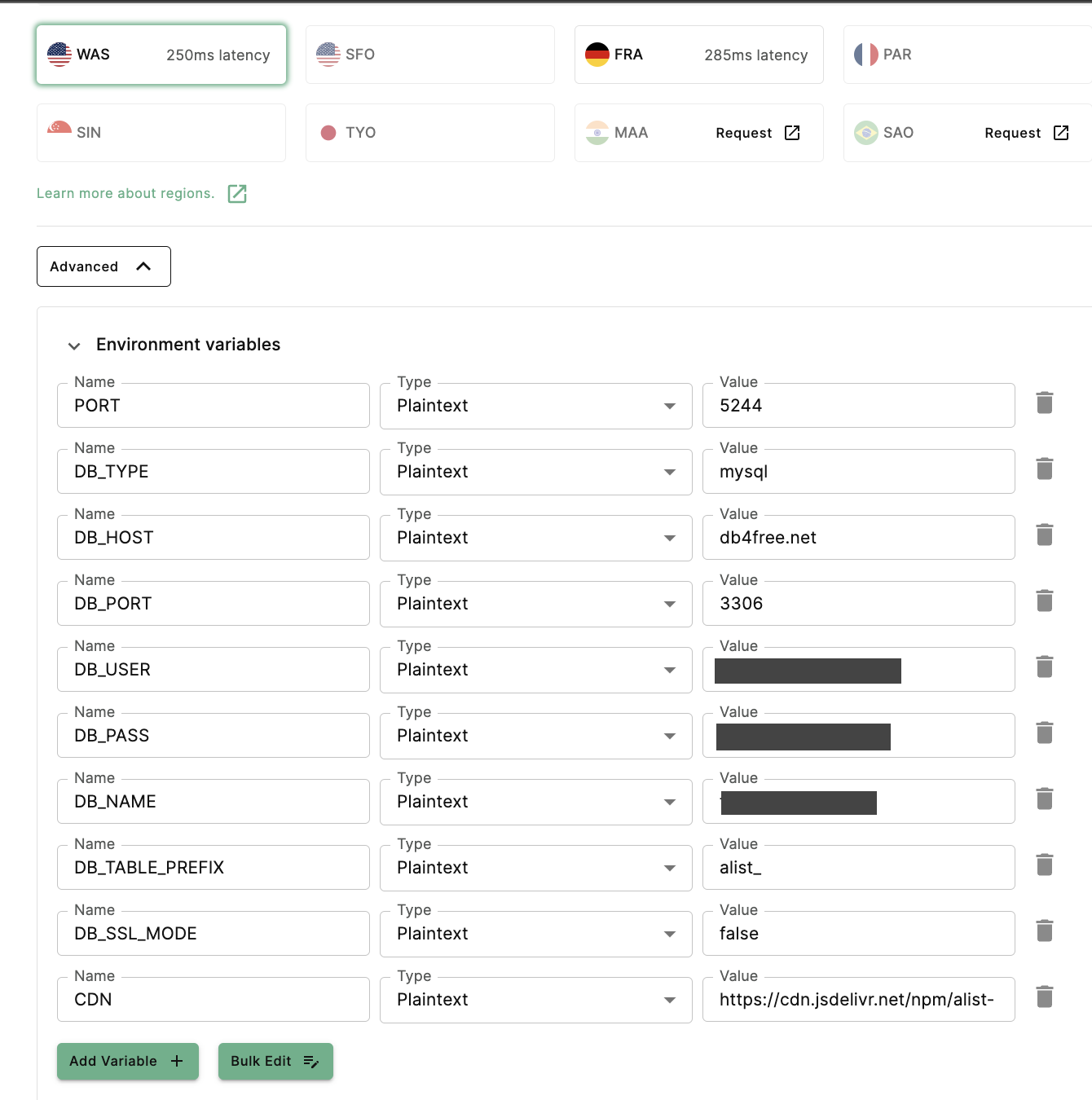Open Learn more about regions link
Viewport: 1092px width, 1100px height.
(x=125, y=193)
